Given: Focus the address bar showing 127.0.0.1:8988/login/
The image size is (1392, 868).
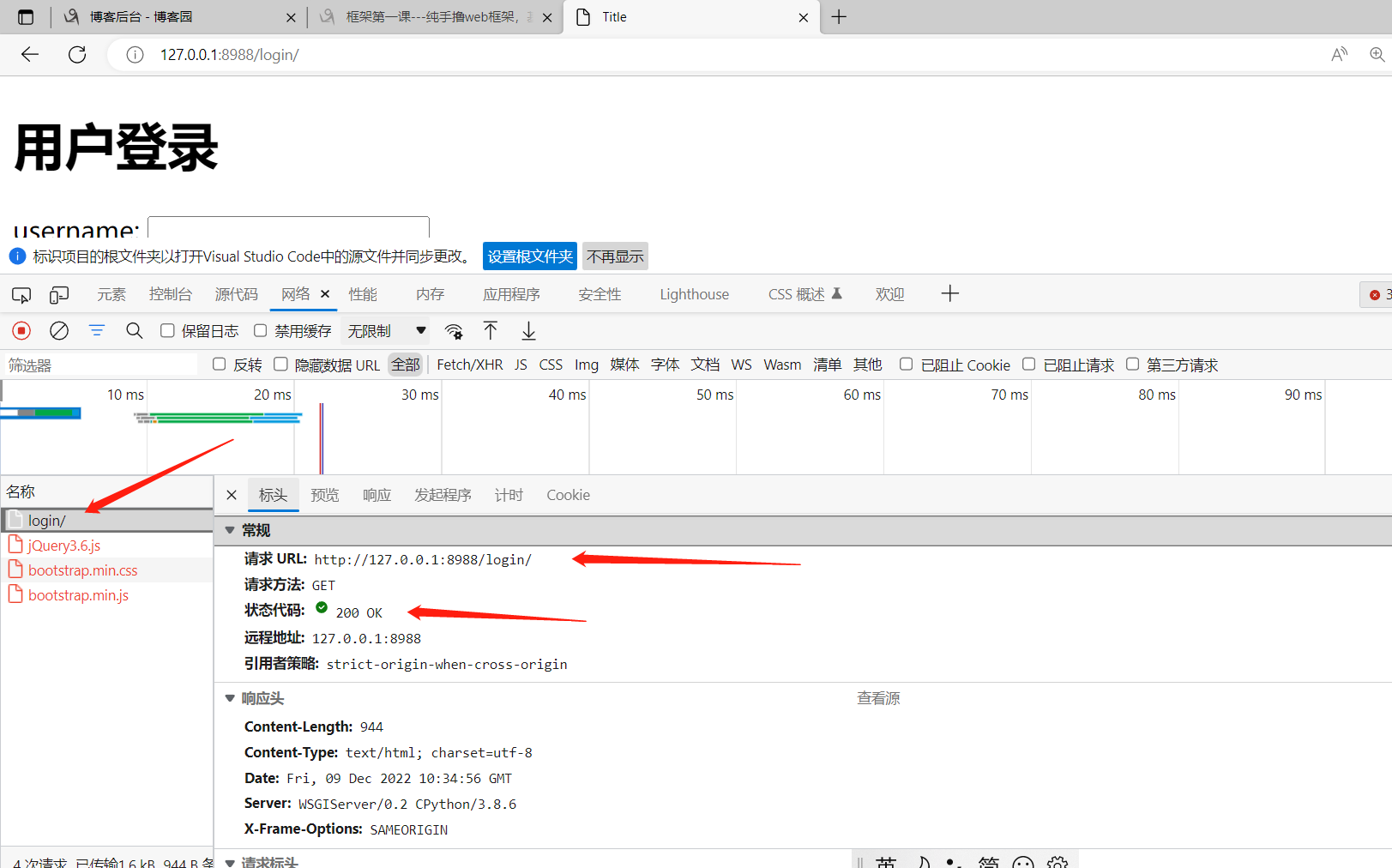Looking at the screenshot, I should click(229, 55).
